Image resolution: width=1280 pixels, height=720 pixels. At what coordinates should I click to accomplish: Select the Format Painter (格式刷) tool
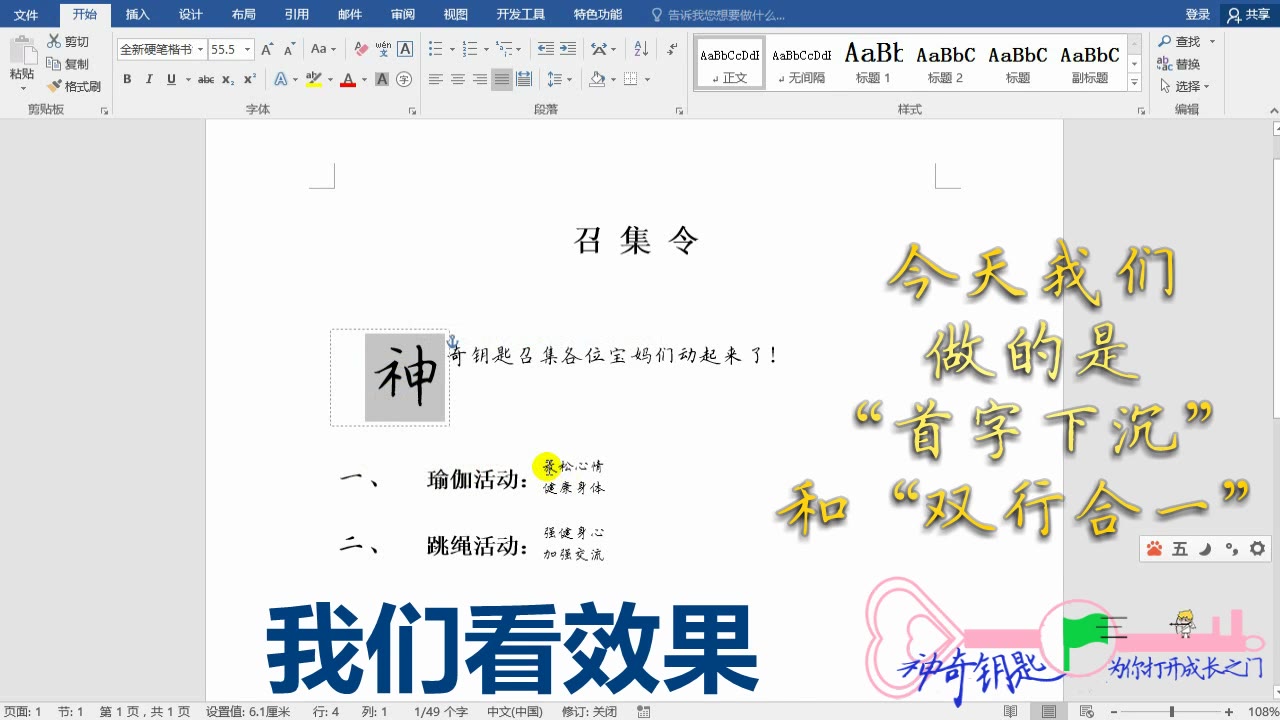75,86
